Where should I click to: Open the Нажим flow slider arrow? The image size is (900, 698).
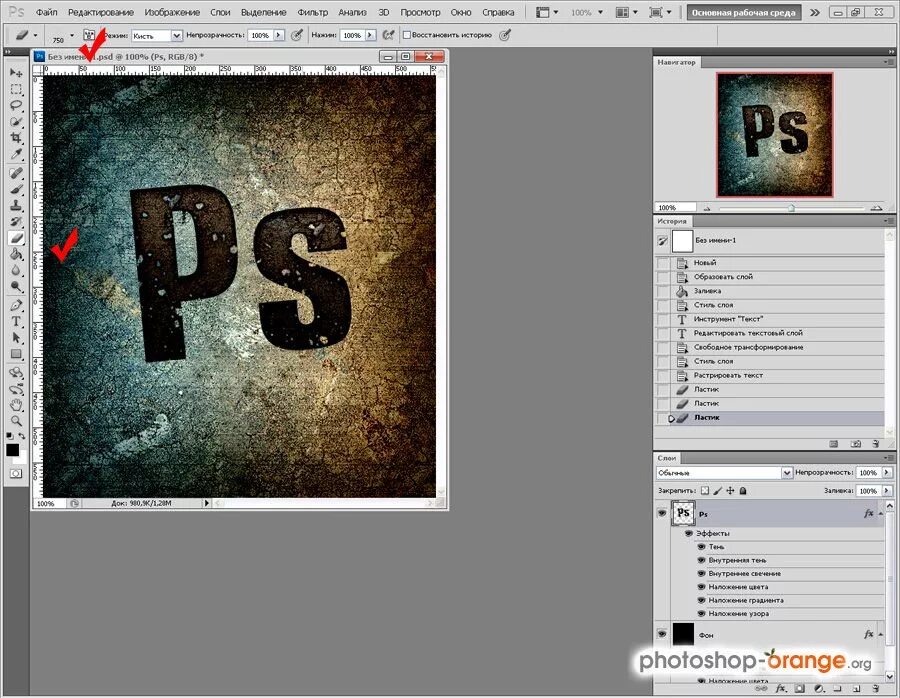pos(370,36)
